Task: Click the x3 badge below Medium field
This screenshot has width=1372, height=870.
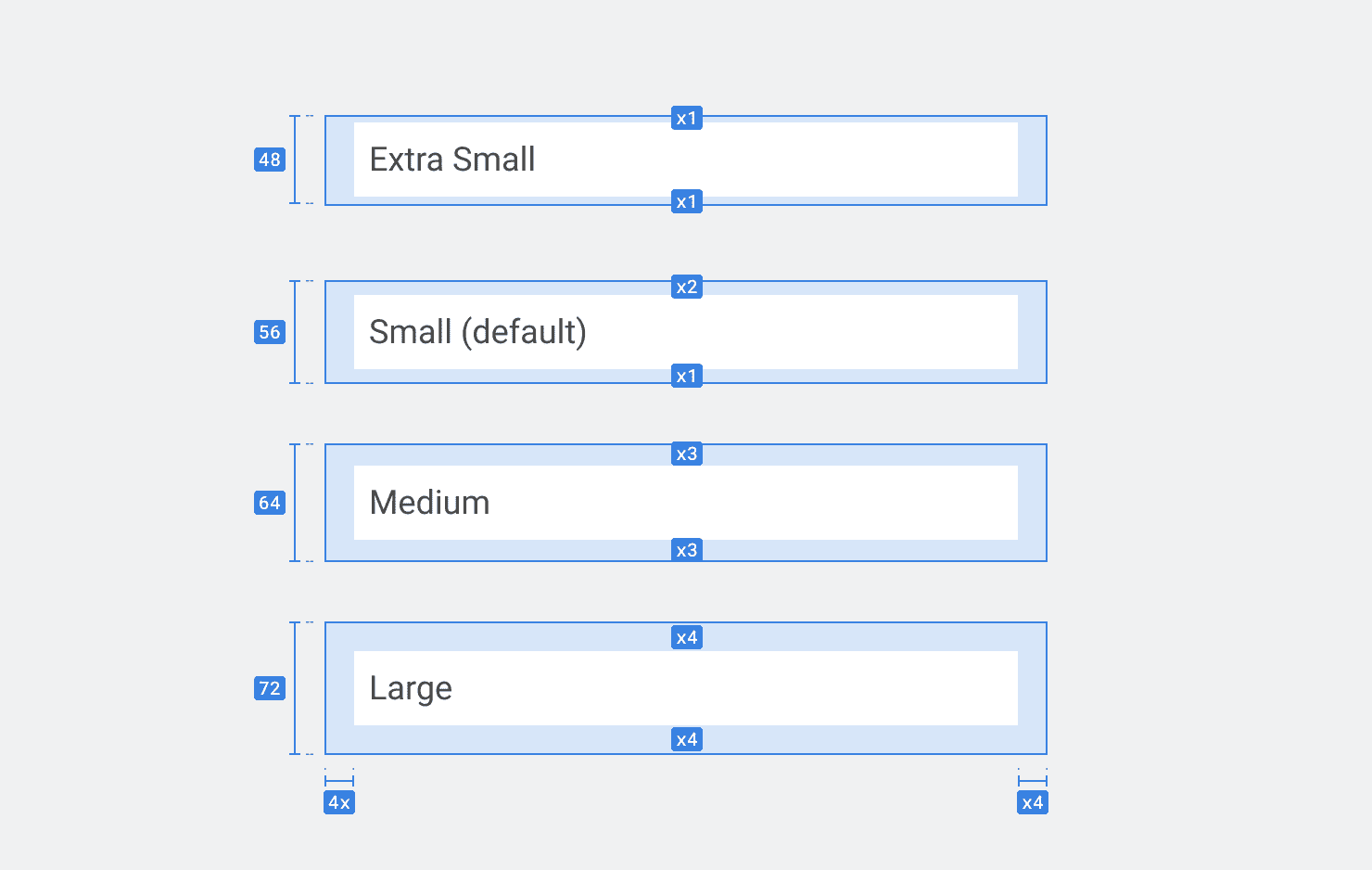Action: (x=687, y=551)
